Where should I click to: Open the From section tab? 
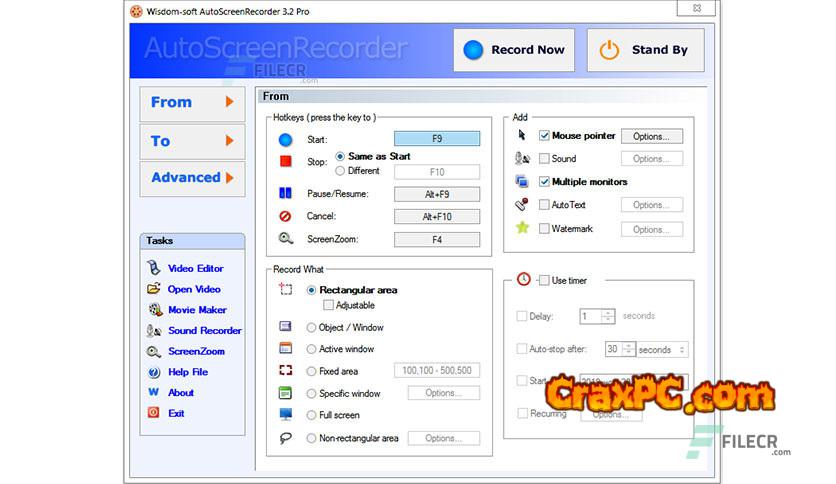pyautogui.click(x=192, y=103)
